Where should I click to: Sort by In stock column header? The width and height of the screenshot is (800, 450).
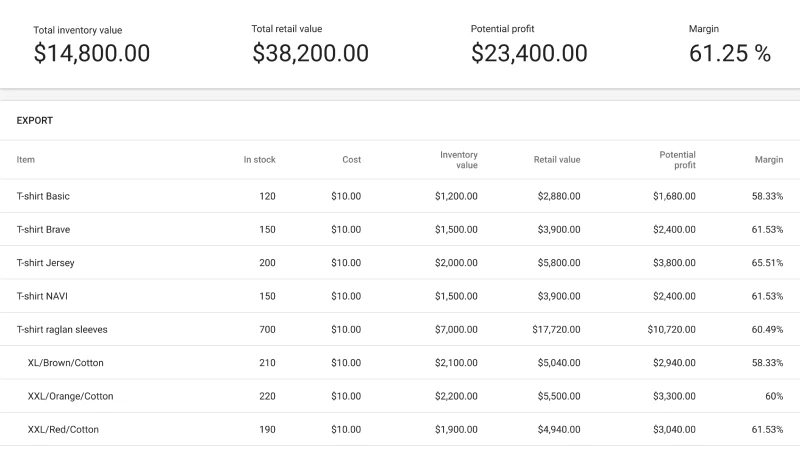tap(259, 160)
